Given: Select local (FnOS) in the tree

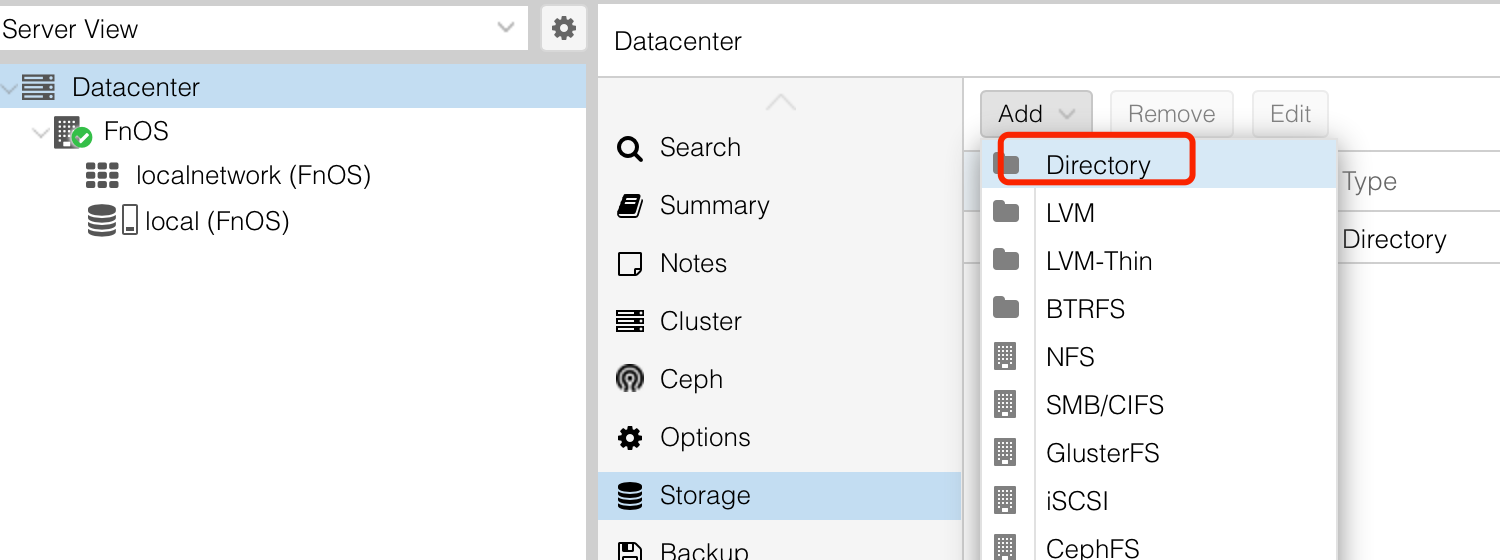Looking at the screenshot, I should pyautogui.click(x=217, y=220).
